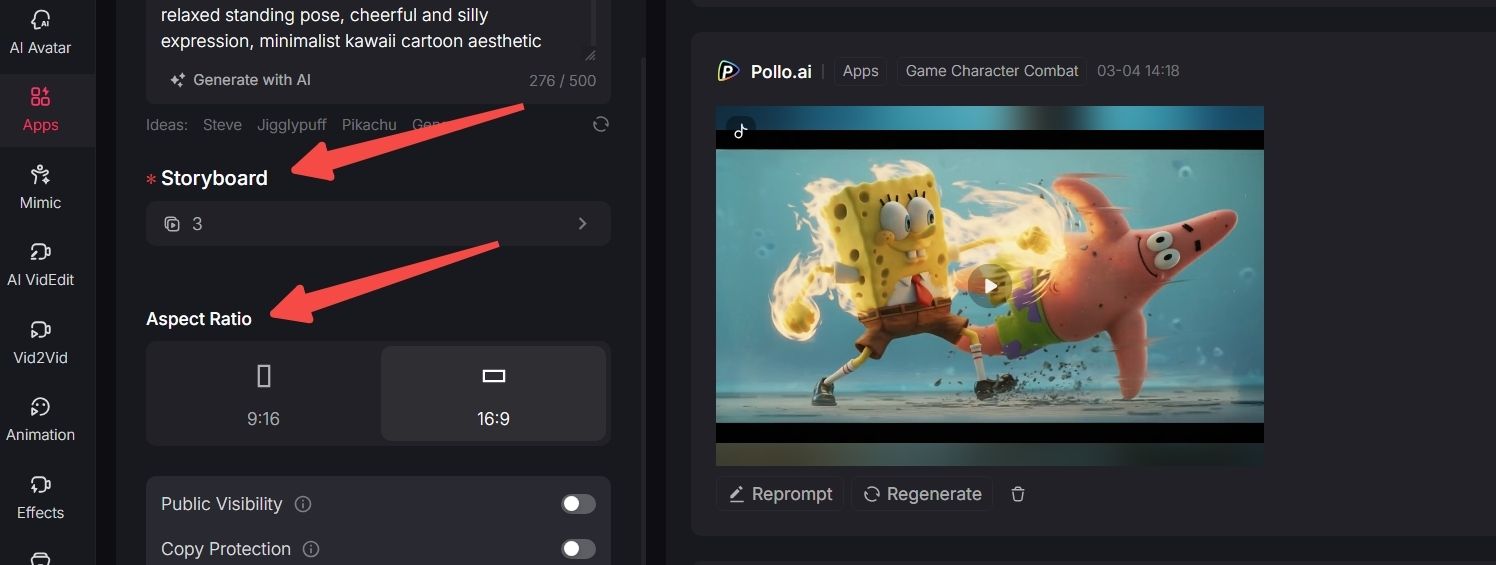Select the 9:16 aspect ratio
Viewport: 1496px width, 565px height.
(264, 394)
